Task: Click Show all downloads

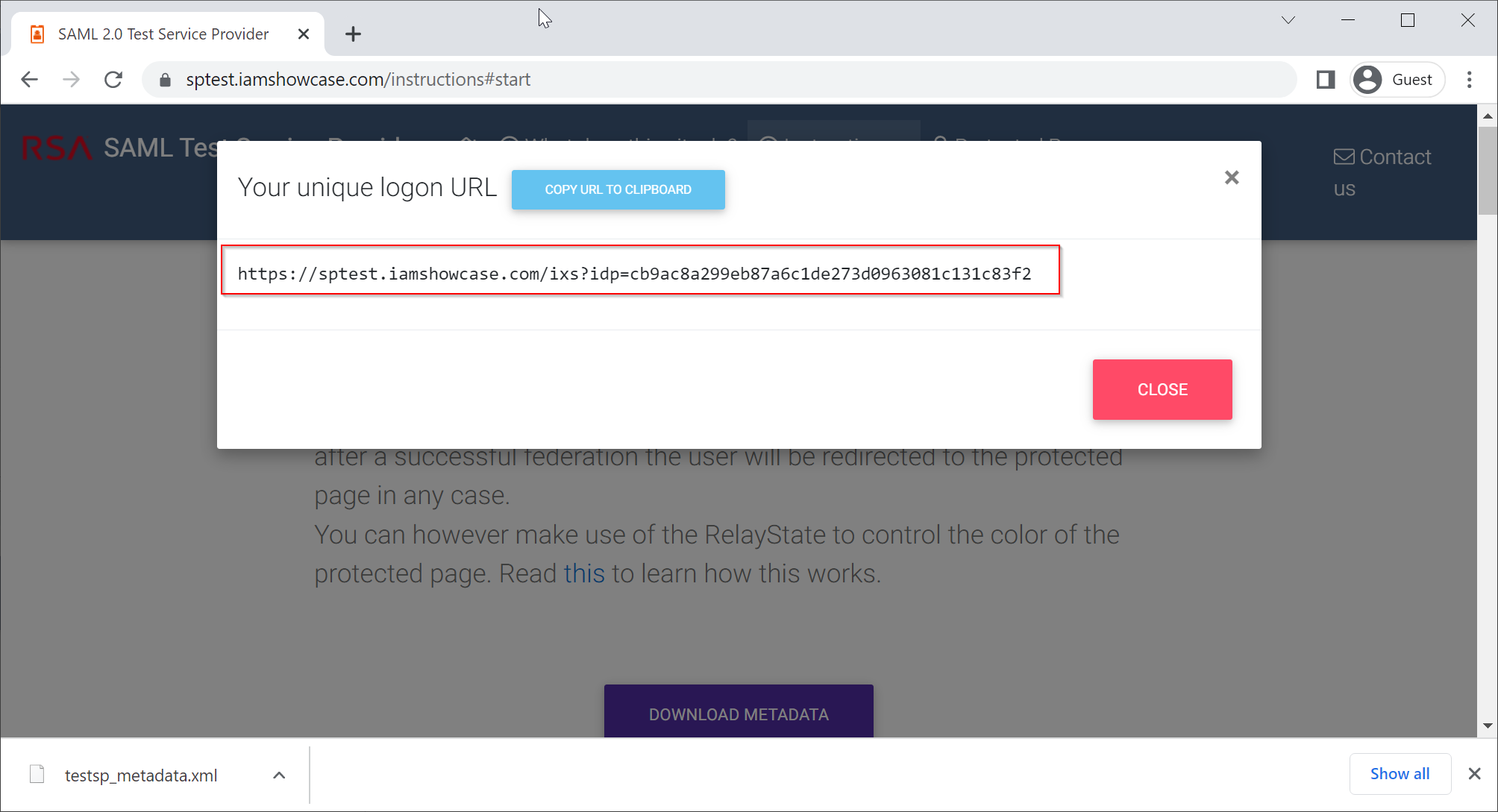Action: coord(1400,774)
